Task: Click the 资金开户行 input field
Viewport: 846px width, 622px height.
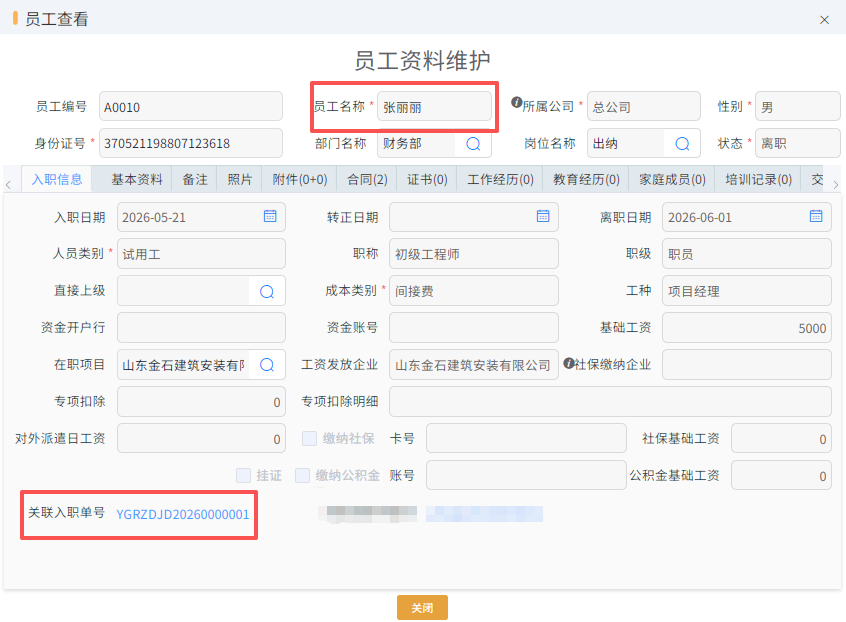Action: (x=201, y=327)
